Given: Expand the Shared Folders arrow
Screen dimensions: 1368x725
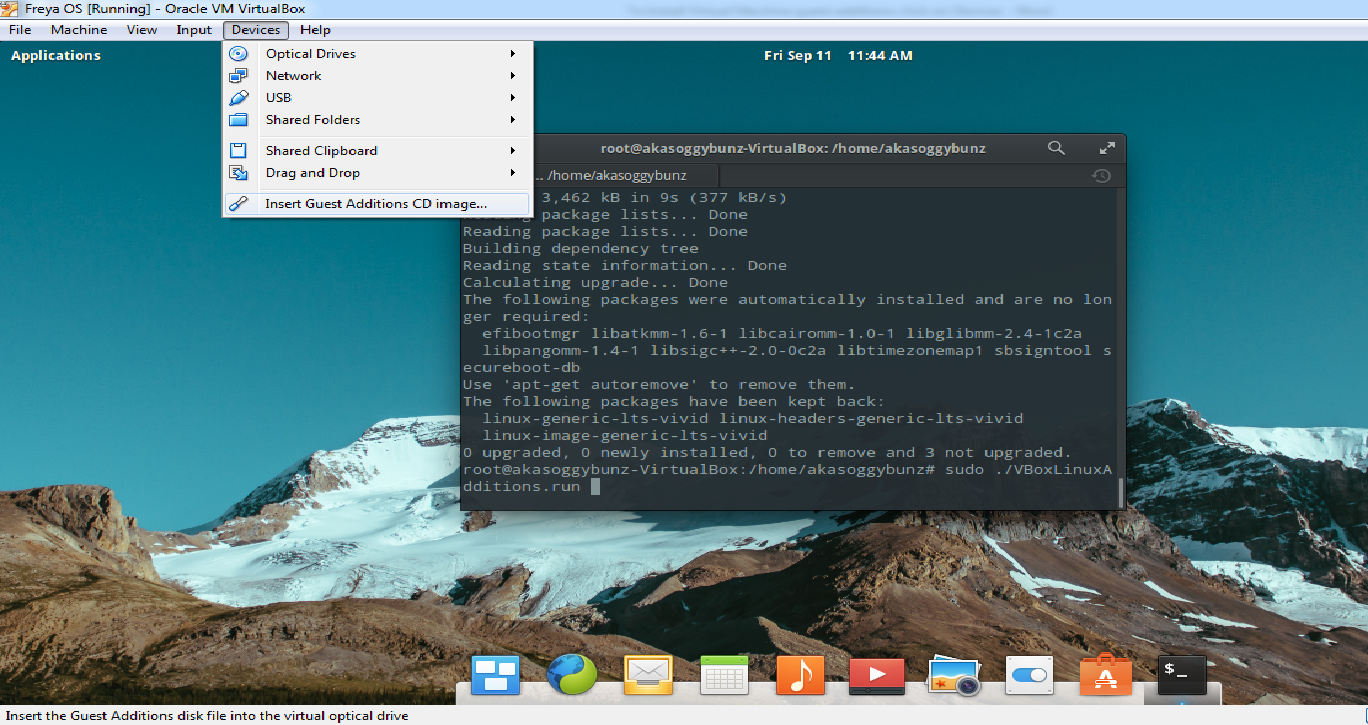Looking at the screenshot, I should click(513, 120).
